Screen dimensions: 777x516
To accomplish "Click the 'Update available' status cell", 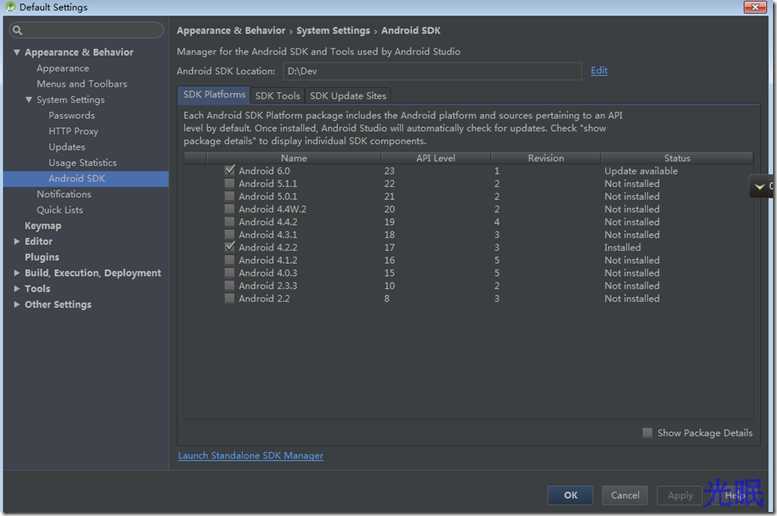I will click(641, 171).
